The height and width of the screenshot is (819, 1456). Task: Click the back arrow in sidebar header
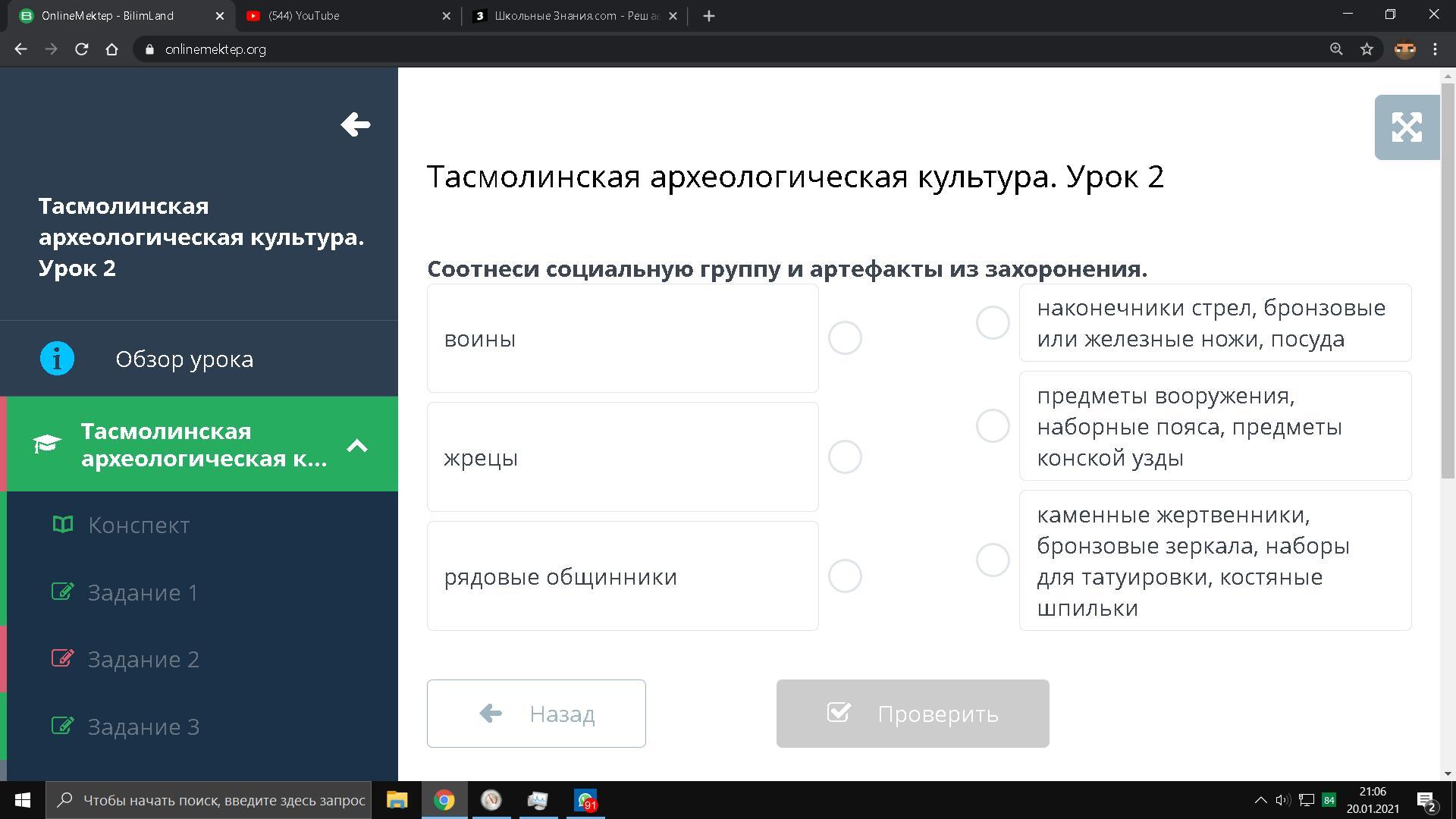point(355,125)
